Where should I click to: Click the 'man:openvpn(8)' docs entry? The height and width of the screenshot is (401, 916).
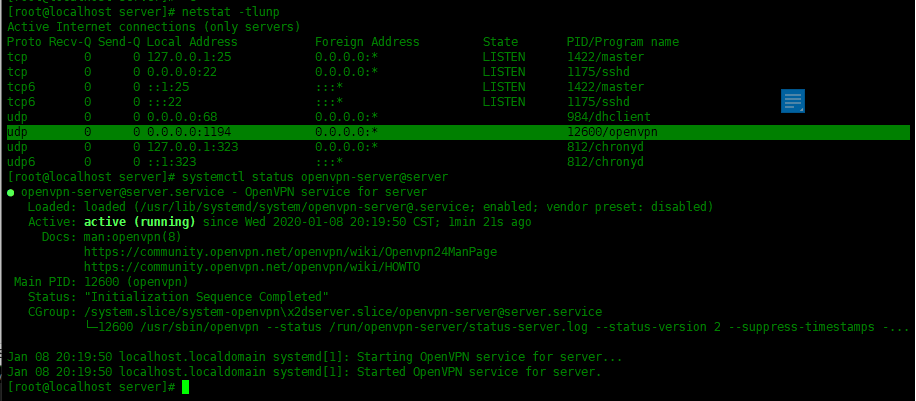point(133,237)
